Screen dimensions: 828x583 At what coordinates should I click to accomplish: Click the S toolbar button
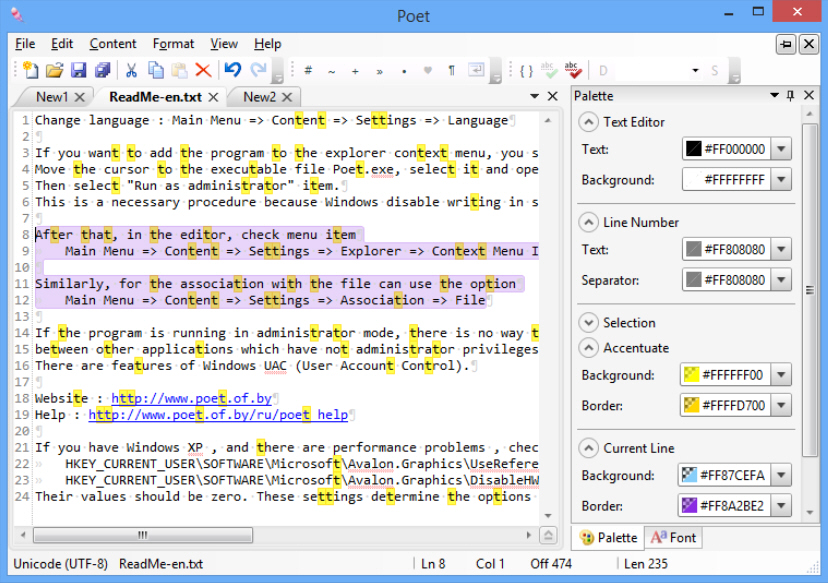714,71
